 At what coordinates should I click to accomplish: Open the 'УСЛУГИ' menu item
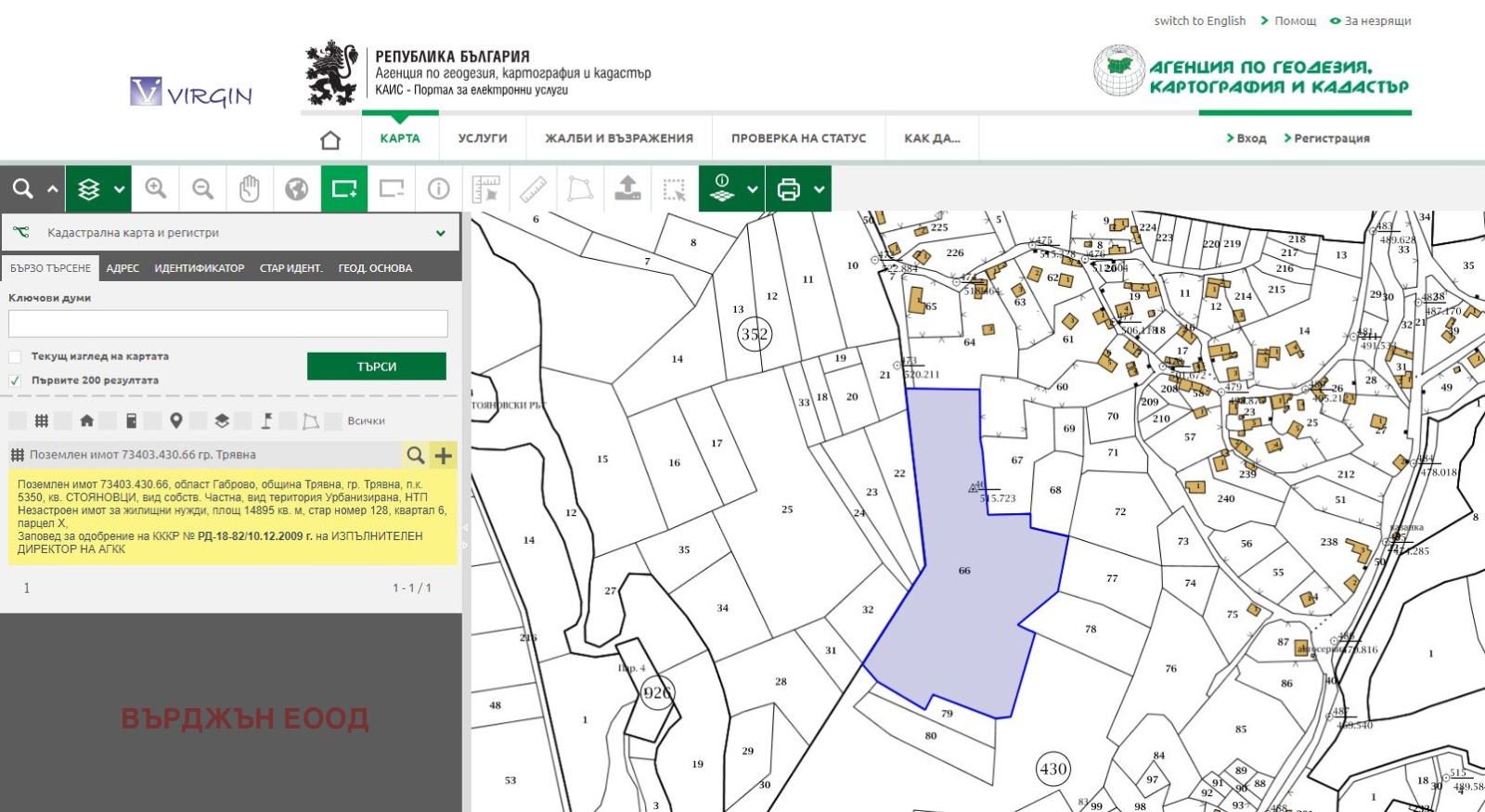[483, 138]
